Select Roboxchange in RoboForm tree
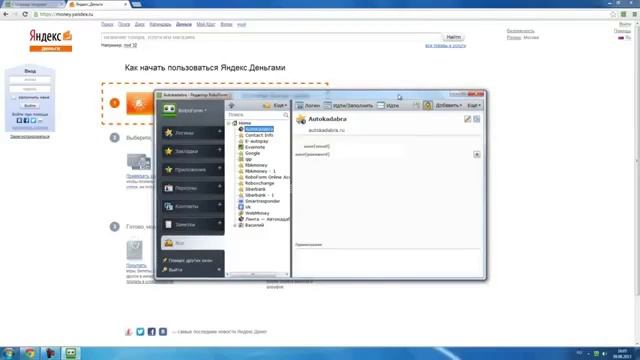Viewport: 640px width, 360px height. click(x=259, y=183)
